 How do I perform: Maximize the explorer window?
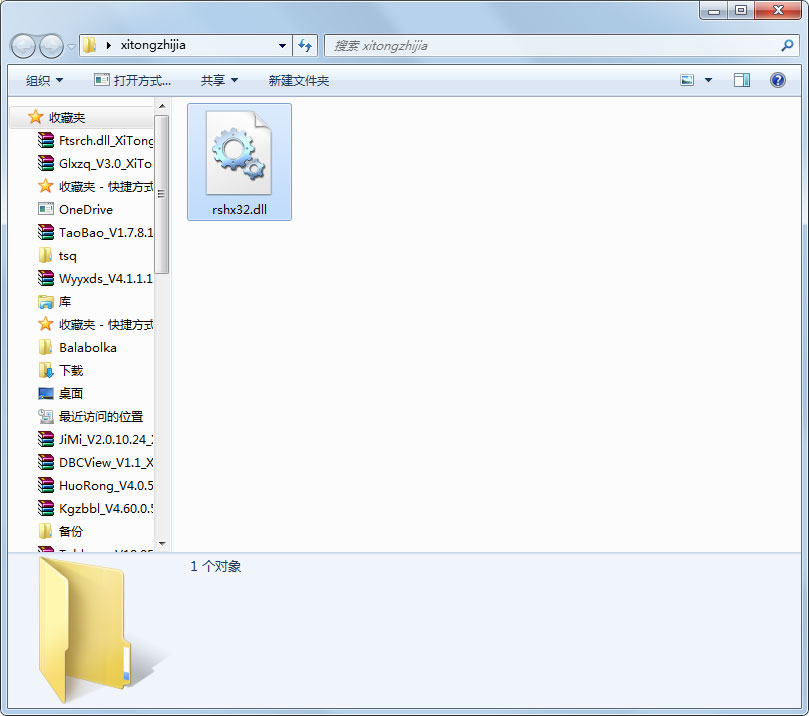741,11
